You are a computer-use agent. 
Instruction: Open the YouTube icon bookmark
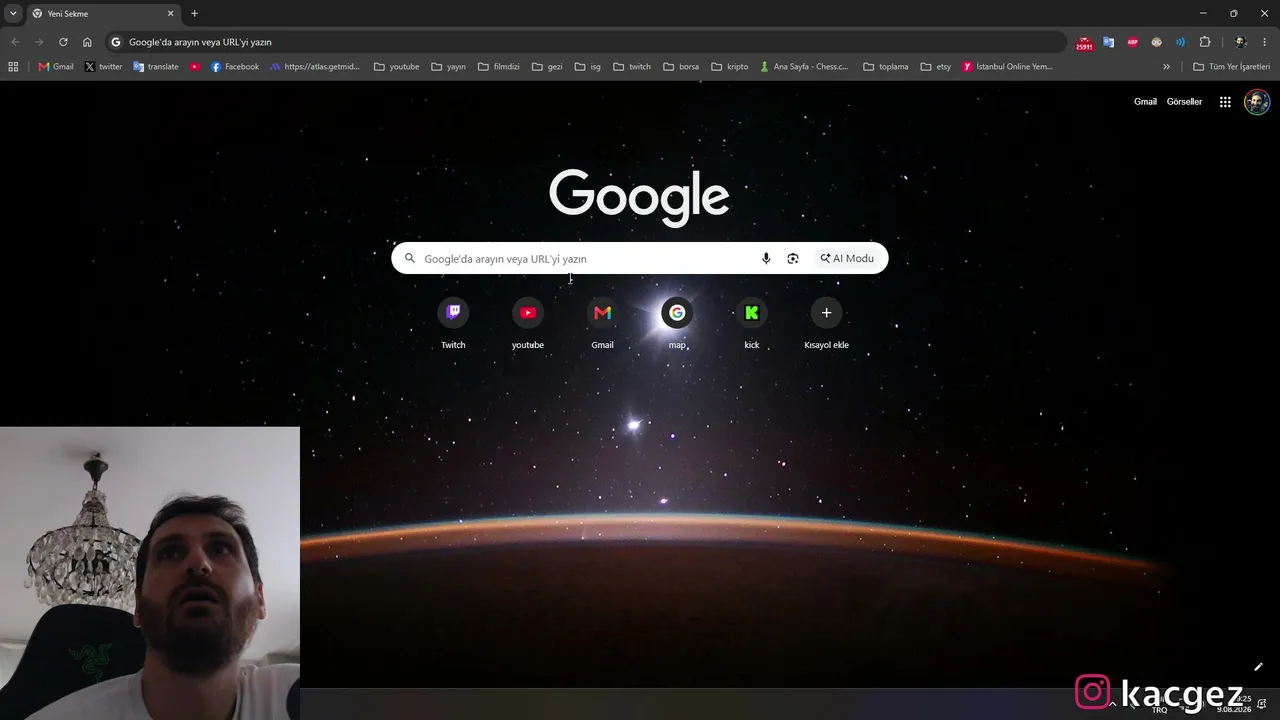(x=195, y=67)
